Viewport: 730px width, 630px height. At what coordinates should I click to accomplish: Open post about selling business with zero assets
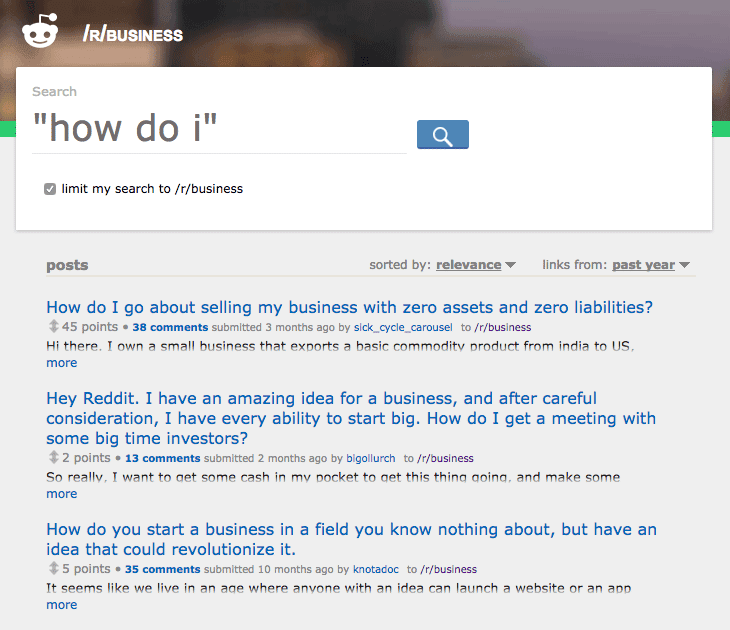[x=349, y=307]
